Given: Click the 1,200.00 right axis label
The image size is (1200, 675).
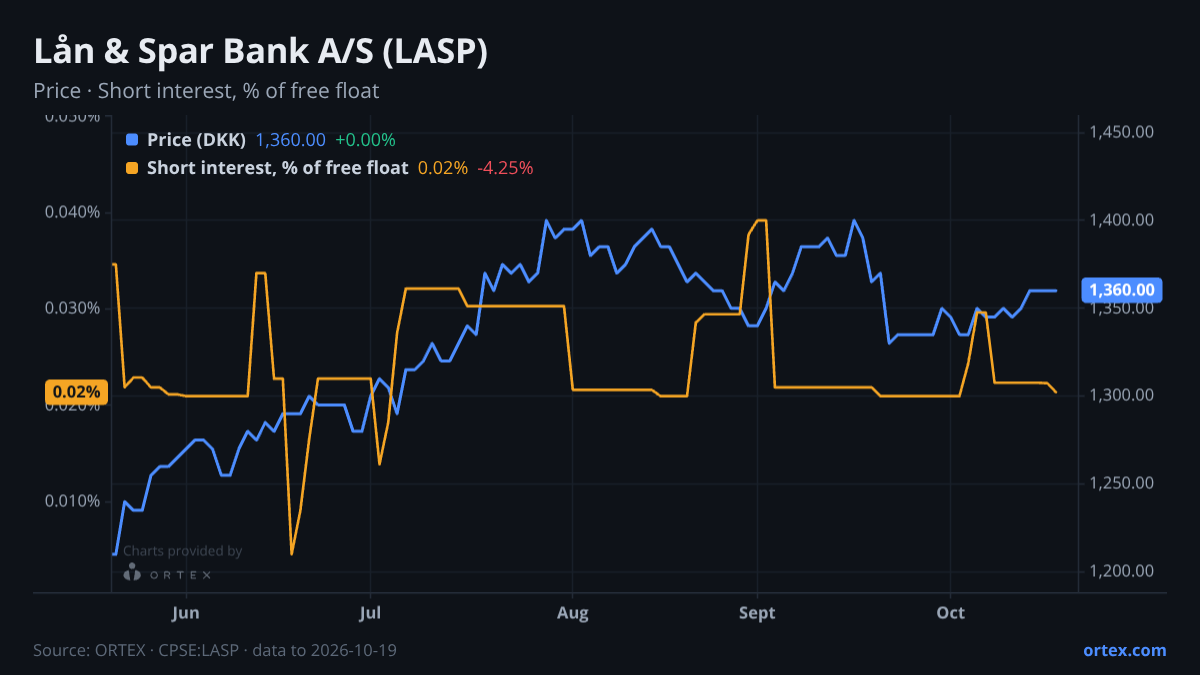Looking at the screenshot, I should 1122,572.
